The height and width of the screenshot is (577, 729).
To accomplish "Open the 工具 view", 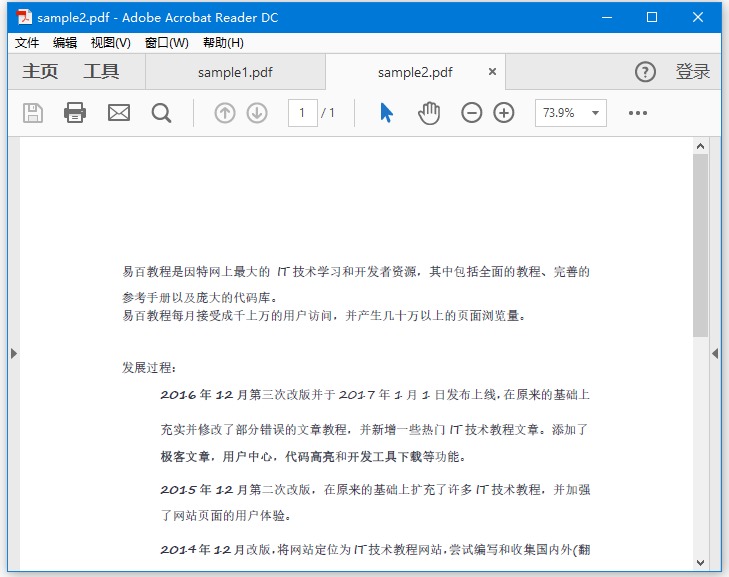I will click(x=101, y=72).
